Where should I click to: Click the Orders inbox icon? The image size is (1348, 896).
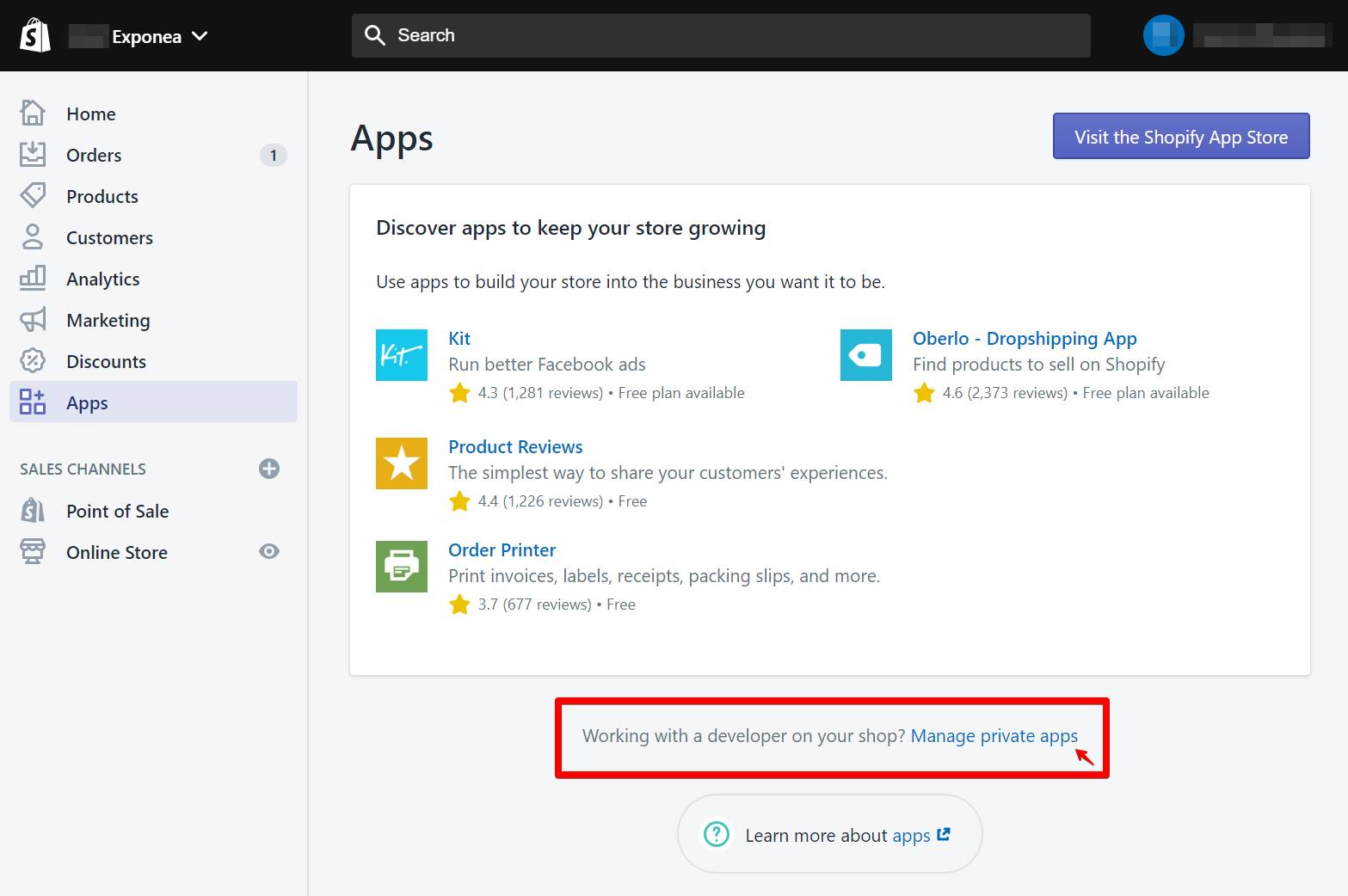pos(33,154)
